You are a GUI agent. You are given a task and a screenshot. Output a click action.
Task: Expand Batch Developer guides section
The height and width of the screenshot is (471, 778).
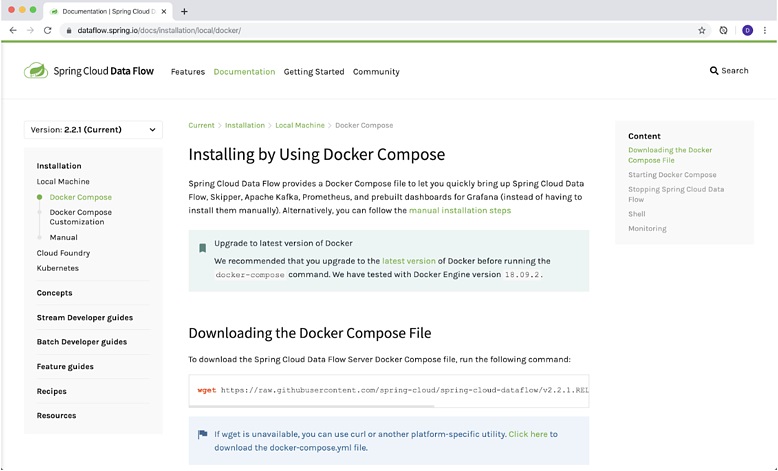point(82,342)
